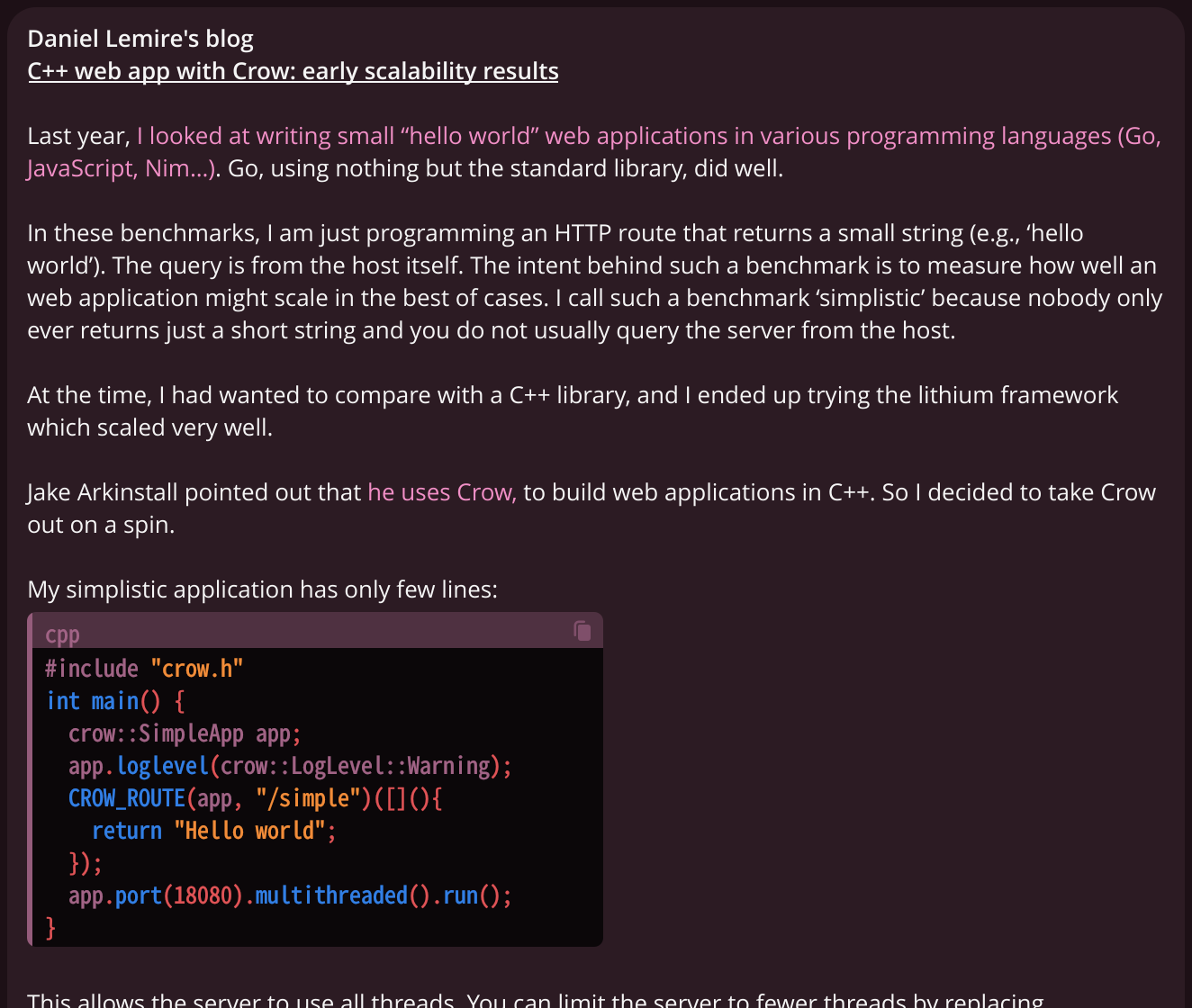Click the app.loglevel Warning code line
Image resolution: width=1192 pixels, height=1008 pixels.
coord(290,766)
